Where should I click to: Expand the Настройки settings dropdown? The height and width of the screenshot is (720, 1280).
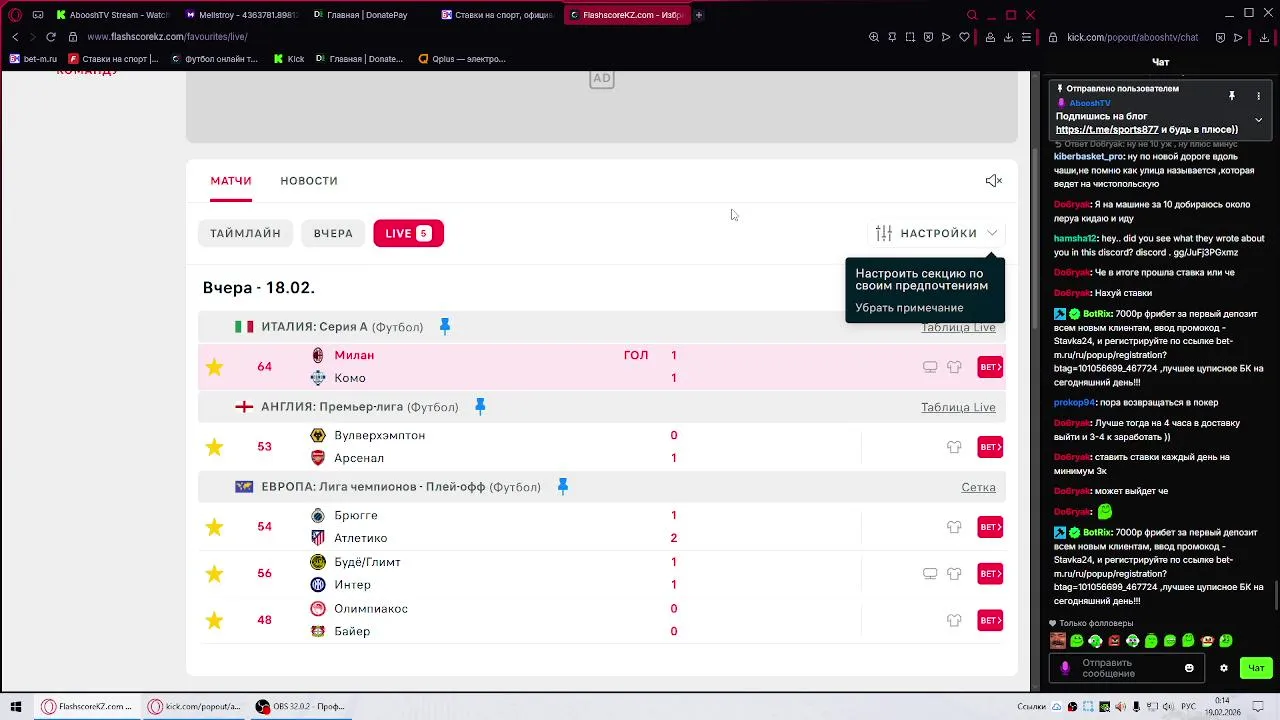[x=936, y=233]
